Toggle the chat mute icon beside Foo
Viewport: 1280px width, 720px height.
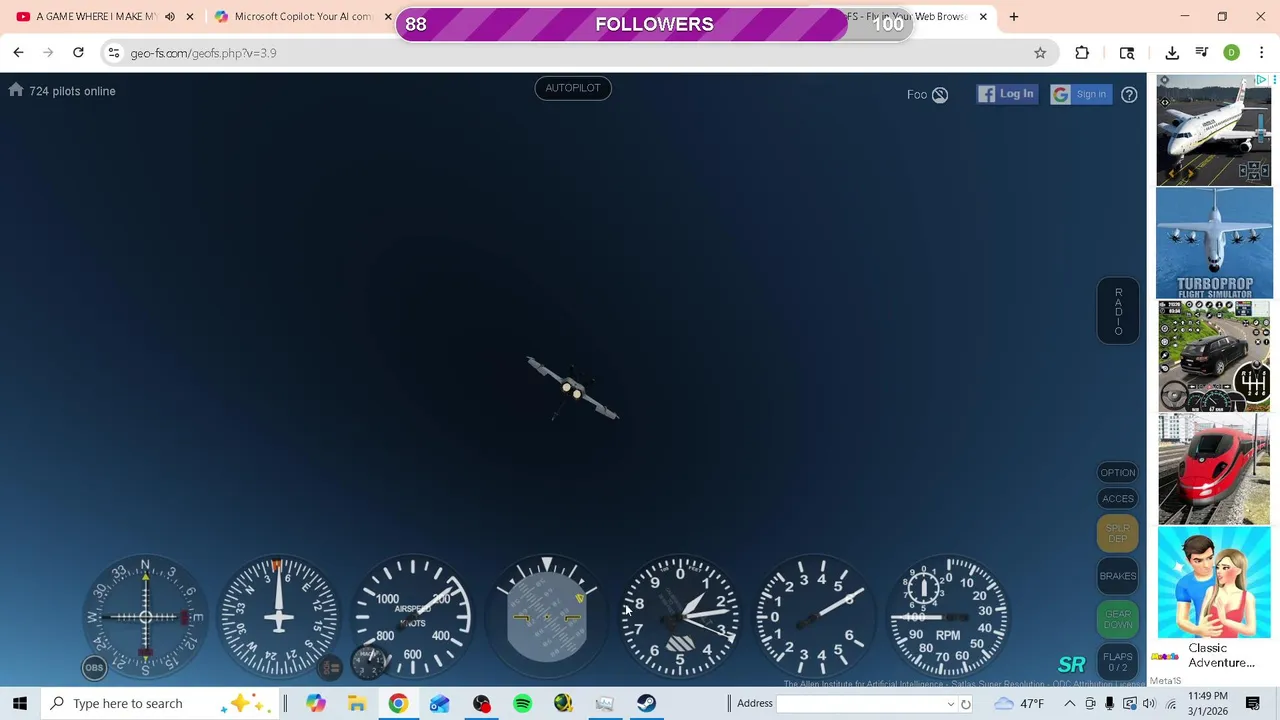click(x=940, y=95)
